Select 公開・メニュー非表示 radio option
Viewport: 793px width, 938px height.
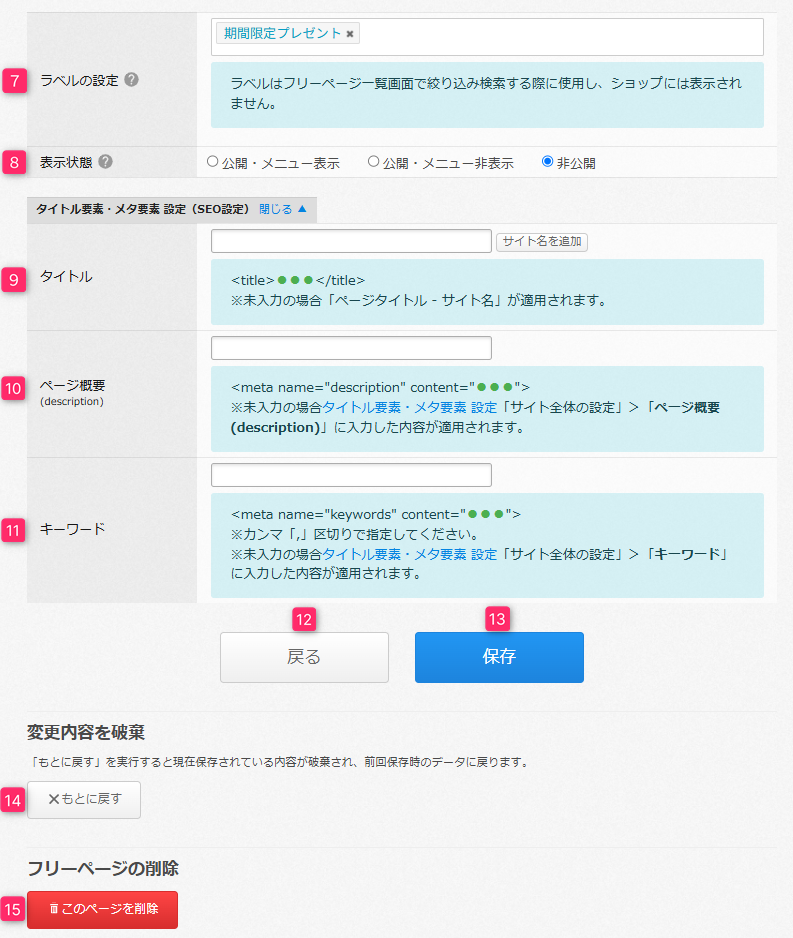[x=373, y=161]
